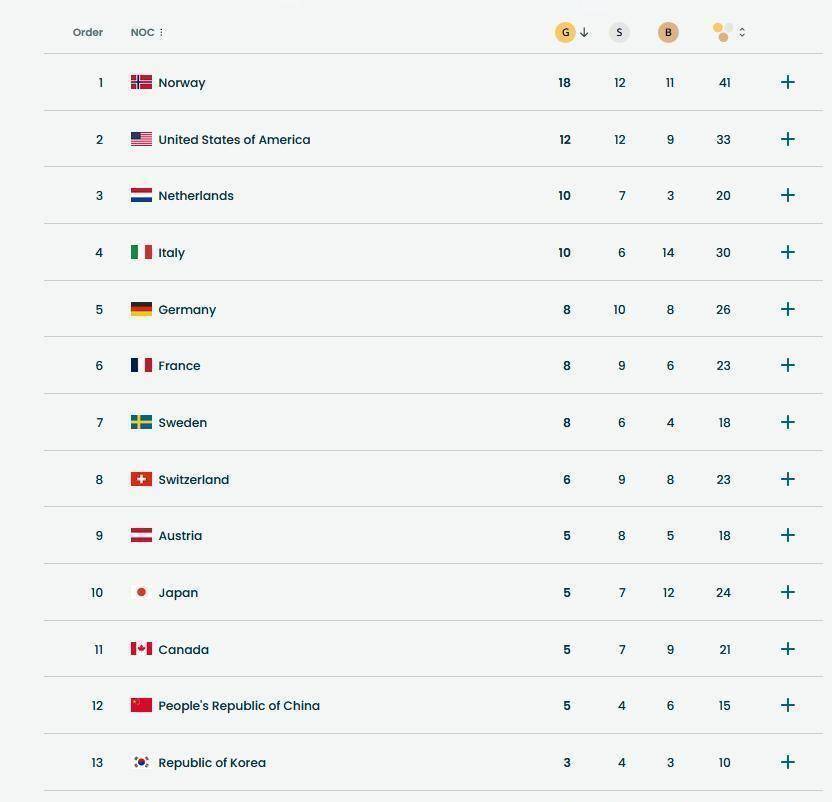Screen dimensions: 832x802
Task: Open People's Republic of China link
Action: tap(239, 706)
